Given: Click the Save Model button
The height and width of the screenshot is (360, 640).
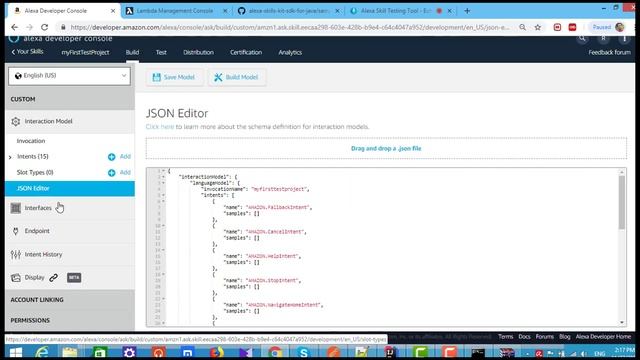Looking at the screenshot, I should pos(174,77).
